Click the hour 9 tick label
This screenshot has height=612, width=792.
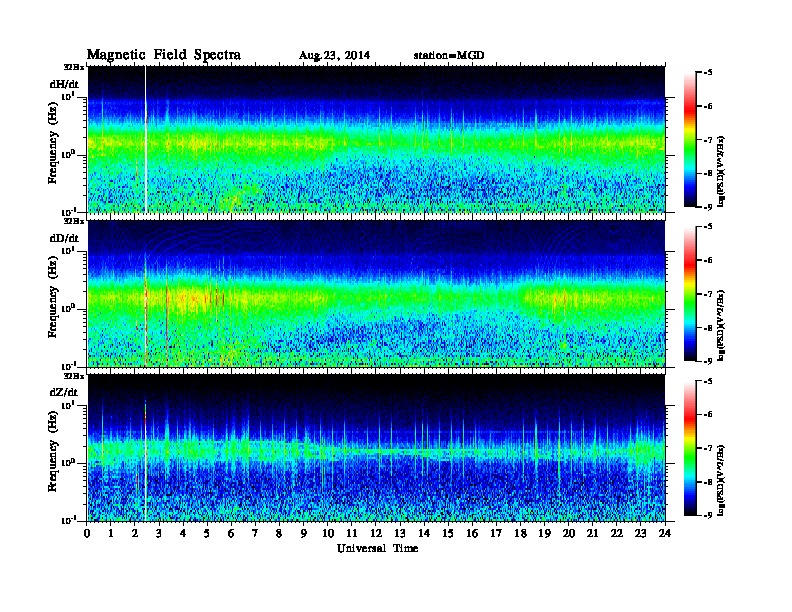(x=304, y=533)
